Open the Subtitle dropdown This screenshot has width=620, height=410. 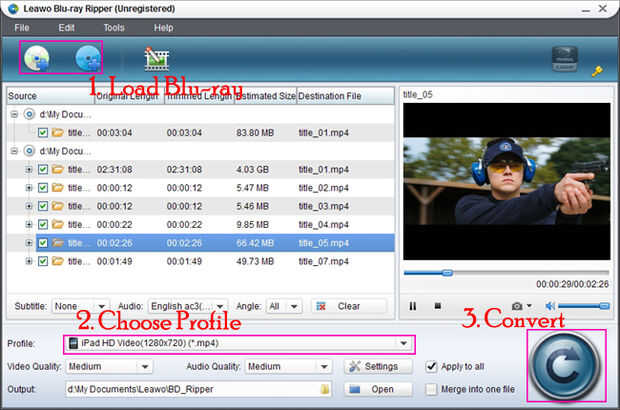101,306
